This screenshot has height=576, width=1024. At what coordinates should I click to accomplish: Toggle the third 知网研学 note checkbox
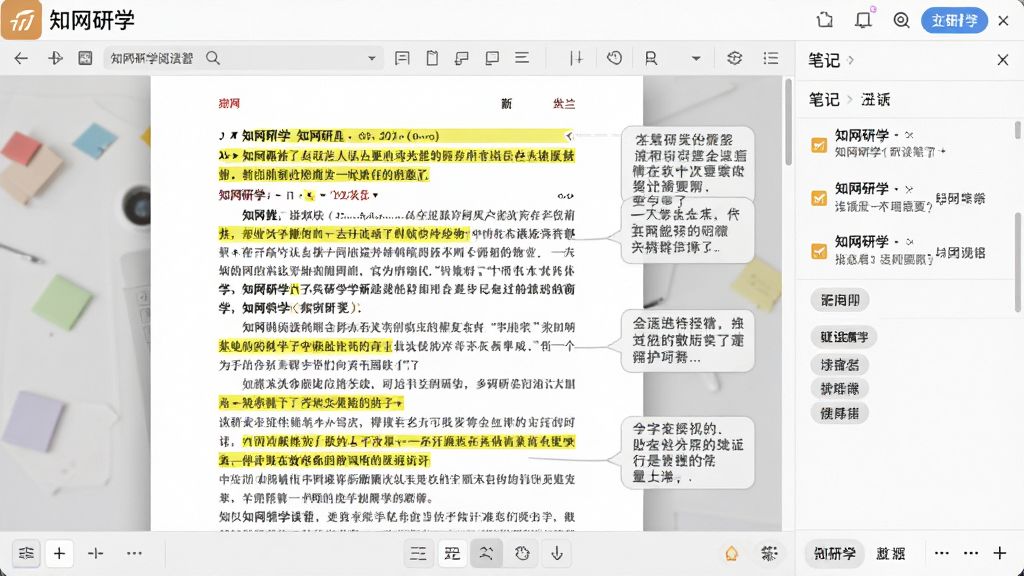pyautogui.click(x=818, y=251)
